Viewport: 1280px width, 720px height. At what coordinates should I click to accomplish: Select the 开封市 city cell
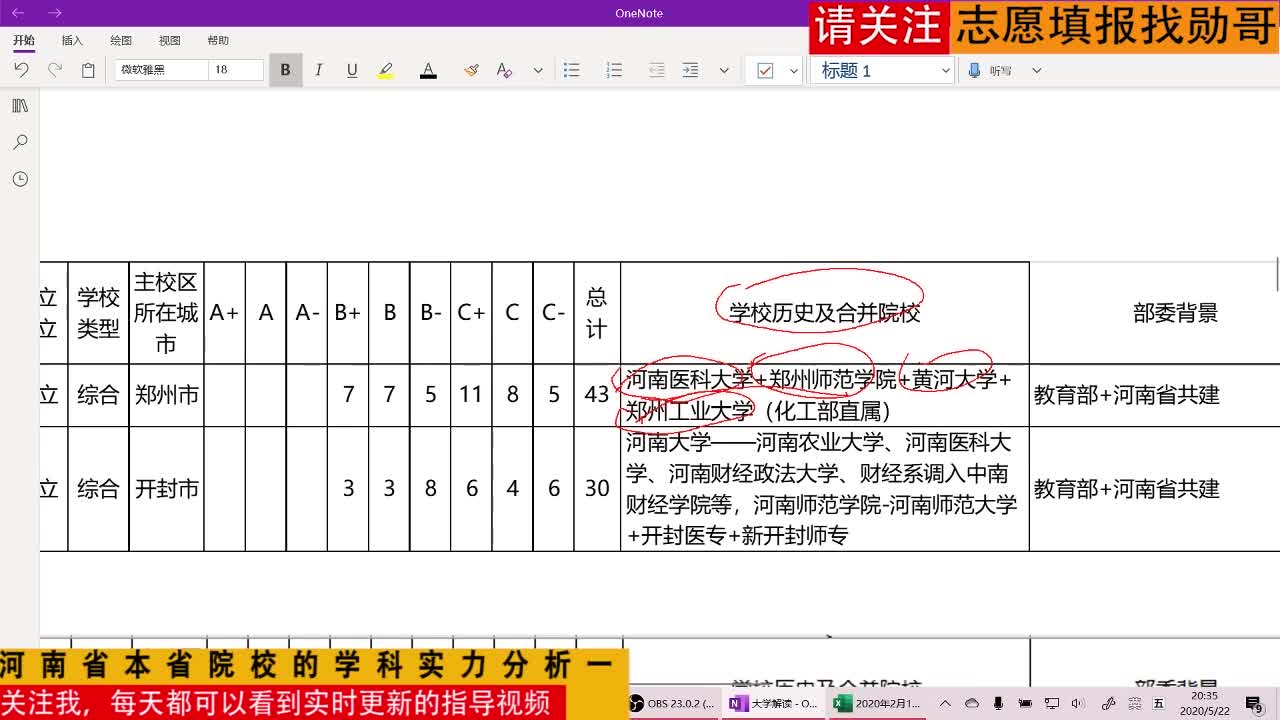click(166, 489)
